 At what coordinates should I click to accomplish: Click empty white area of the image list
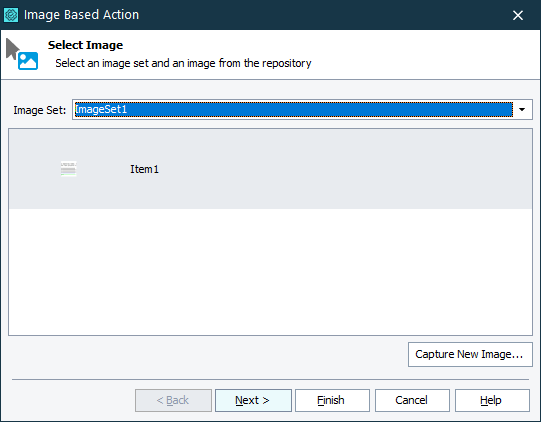tap(270, 271)
